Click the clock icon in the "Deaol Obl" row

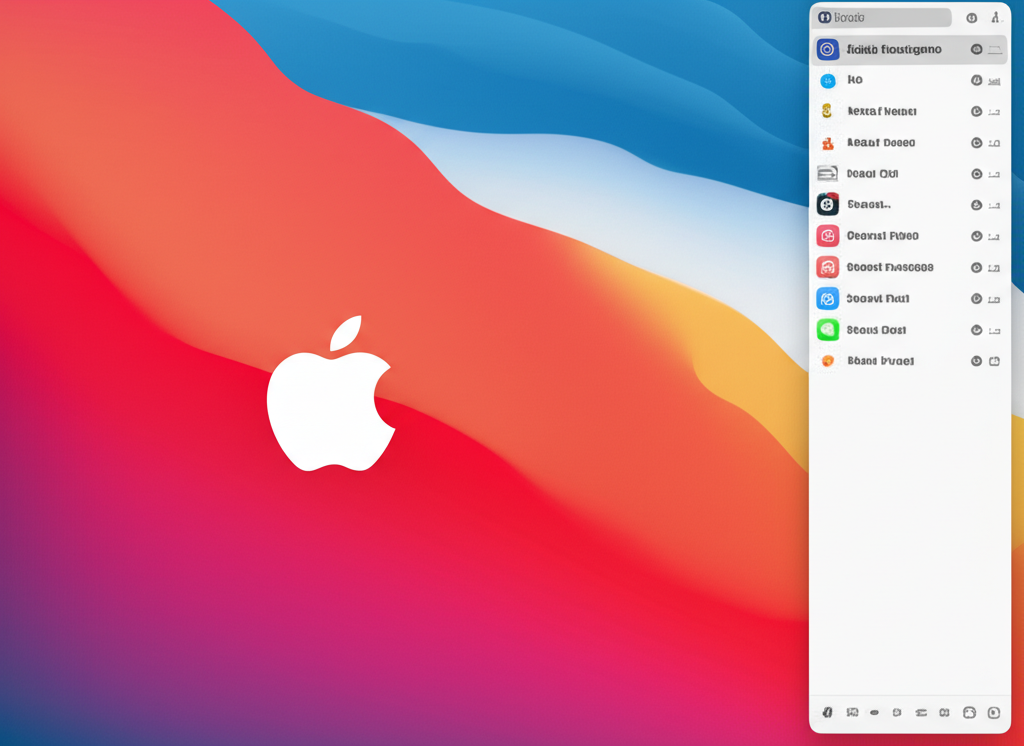pos(976,174)
